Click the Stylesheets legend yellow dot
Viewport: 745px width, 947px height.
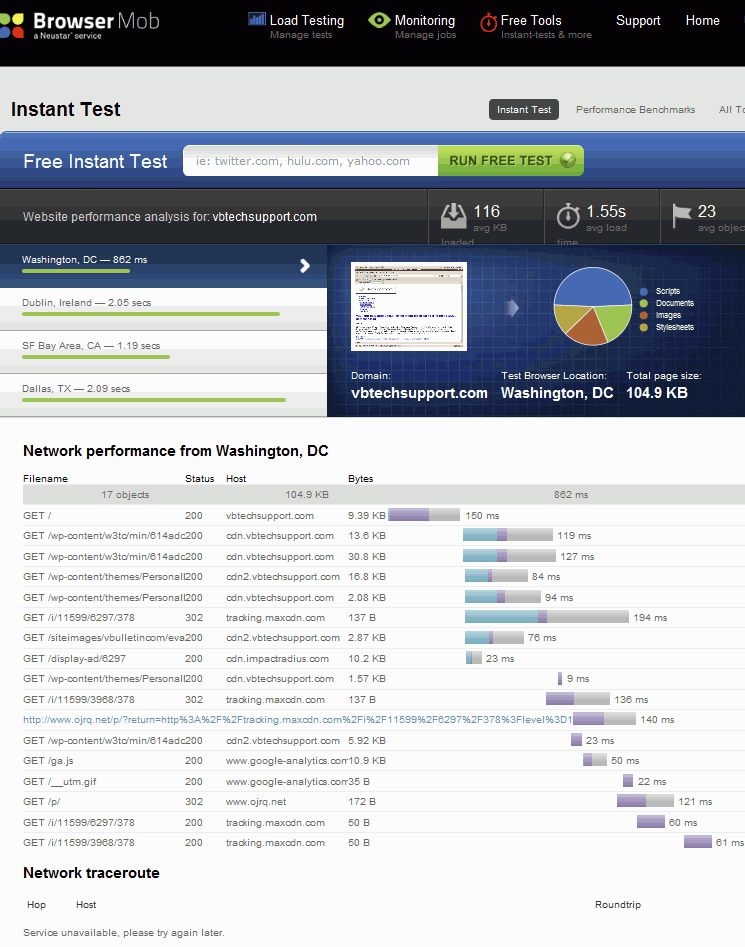click(x=644, y=327)
